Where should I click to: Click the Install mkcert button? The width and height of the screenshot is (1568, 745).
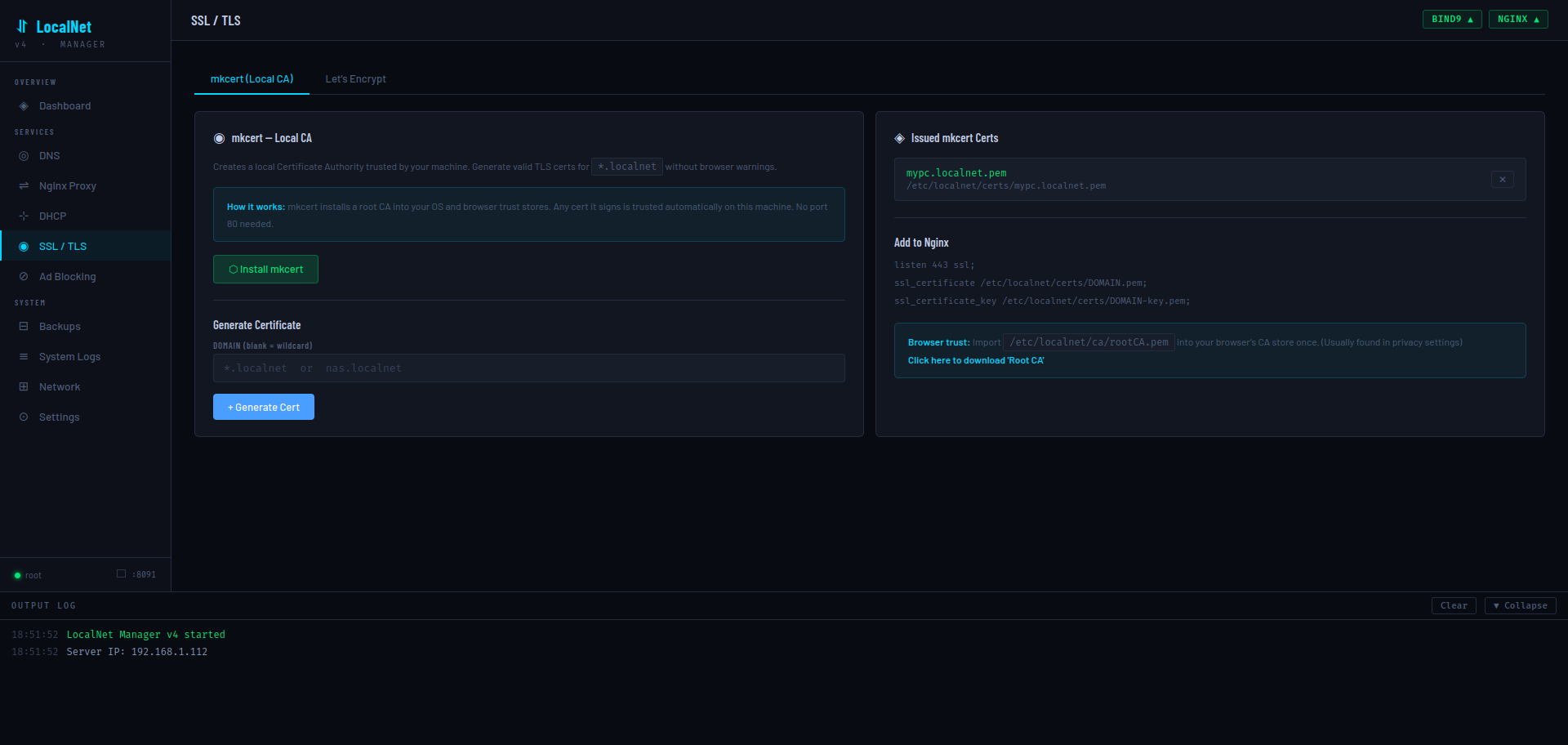pos(265,270)
